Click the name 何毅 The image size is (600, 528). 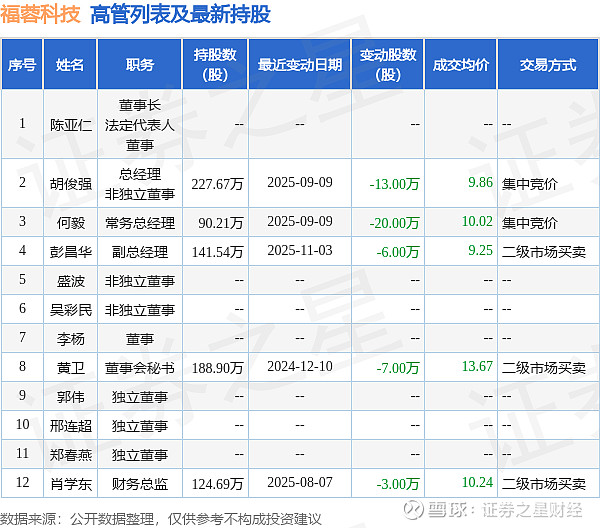pos(71,223)
